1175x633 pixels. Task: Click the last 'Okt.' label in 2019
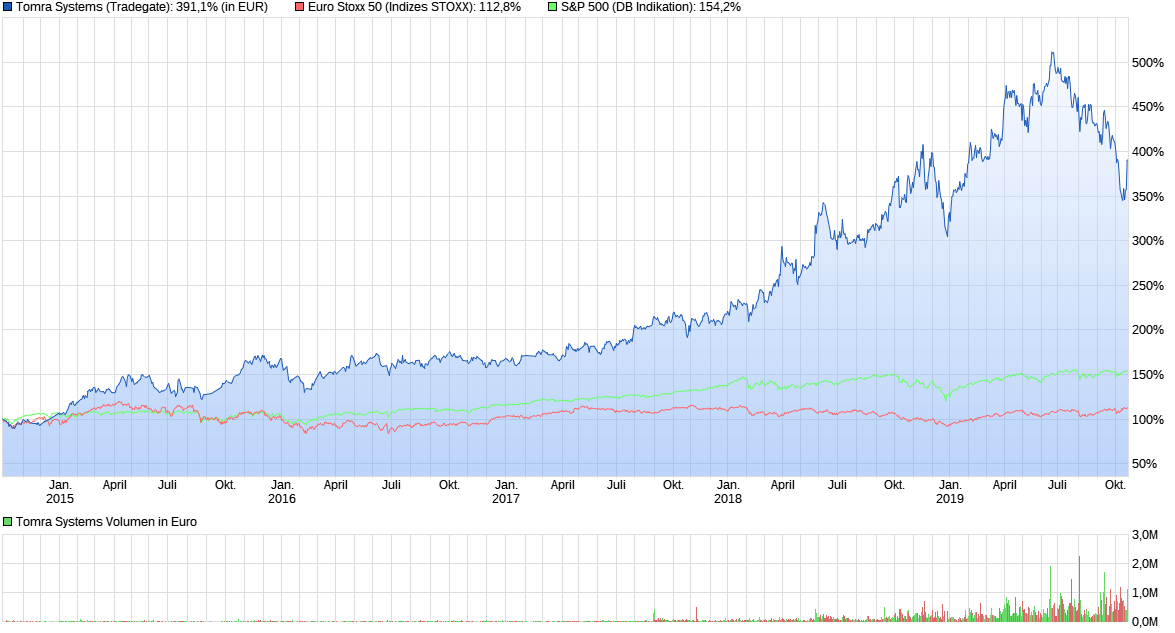(x=1116, y=485)
